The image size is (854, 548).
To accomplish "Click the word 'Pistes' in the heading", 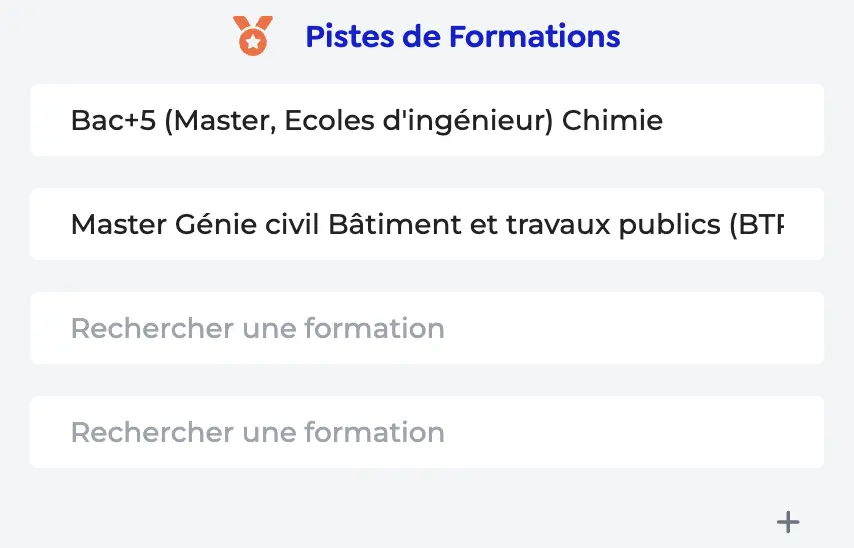I will tap(349, 37).
